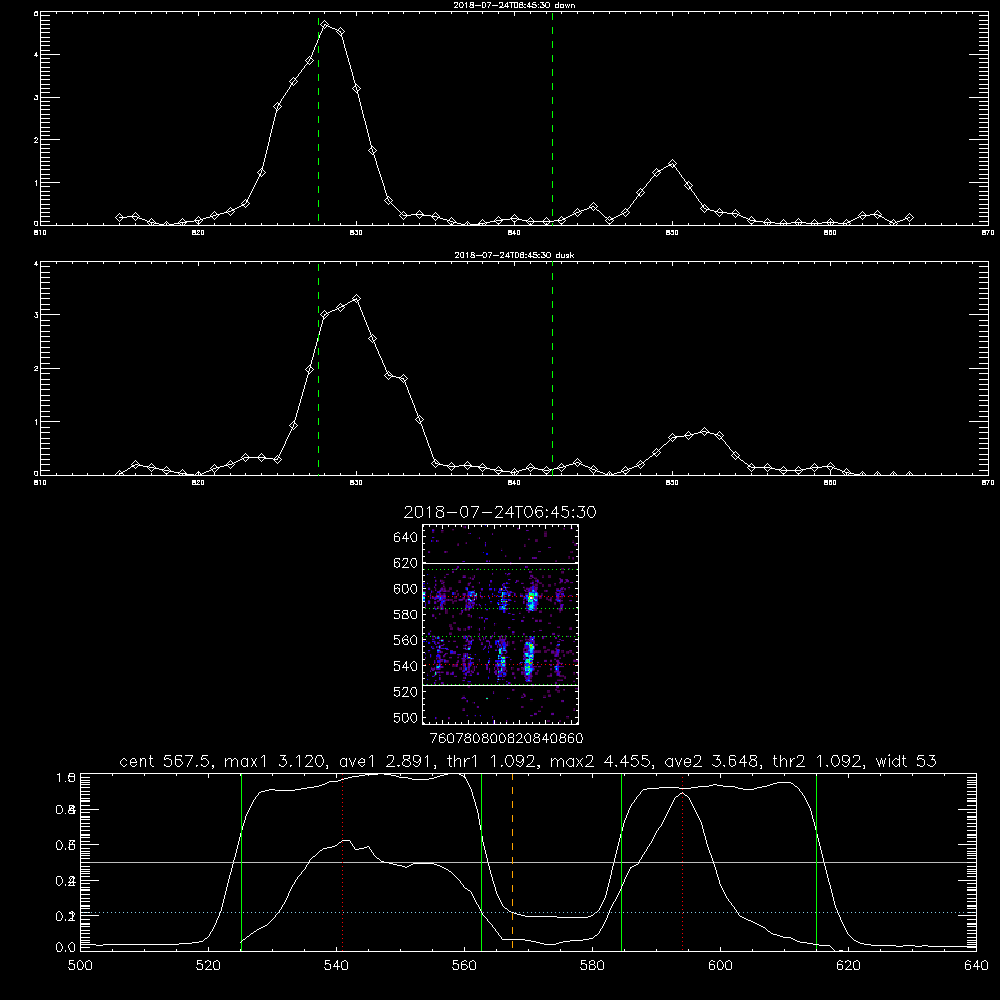1000x1000 pixels.
Task: Click the dusk plot's secondary peak diamond near 852
Action: [704, 432]
